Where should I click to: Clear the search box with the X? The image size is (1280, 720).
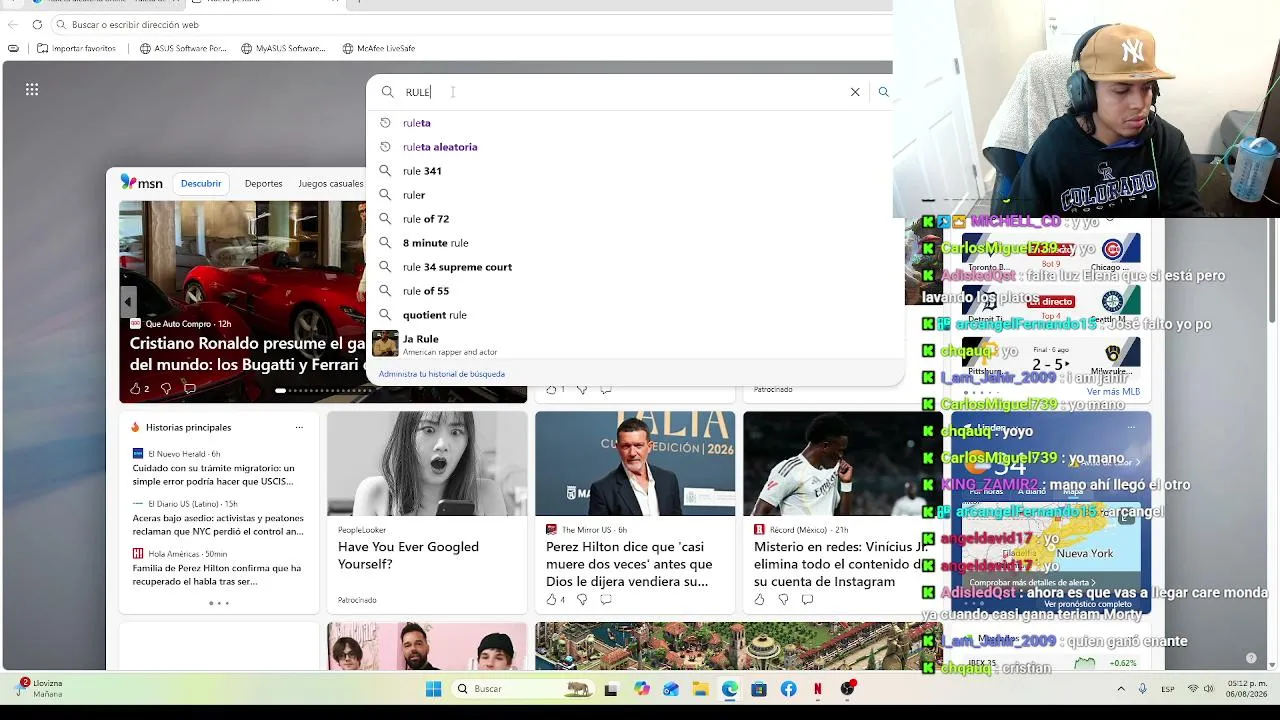pos(855,92)
